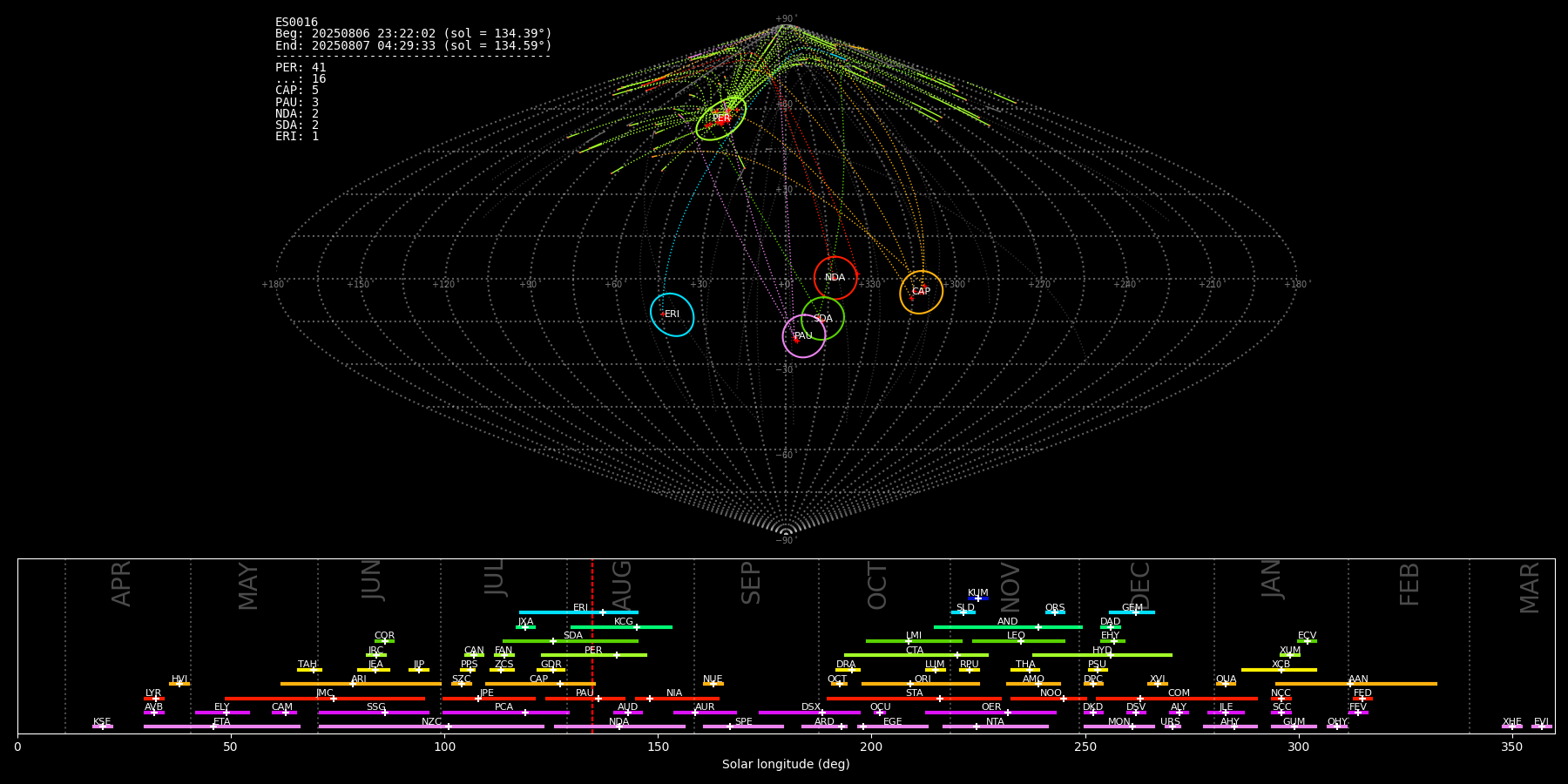
Task: Click the PCA shower bar in timeline
Action: [x=505, y=713]
